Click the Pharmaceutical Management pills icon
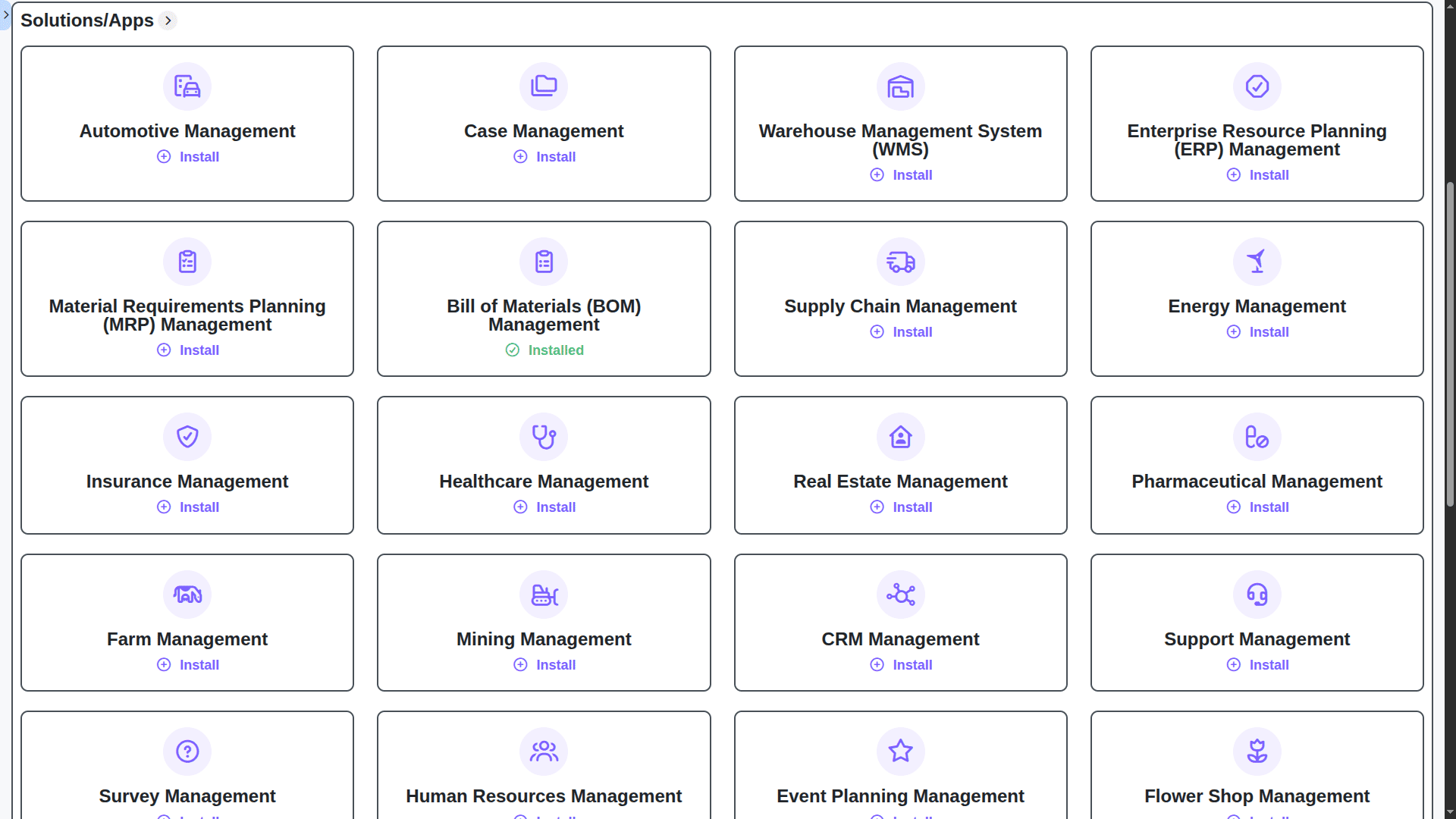The height and width of the screenshot is (819, 1456). coord(1257,436)
